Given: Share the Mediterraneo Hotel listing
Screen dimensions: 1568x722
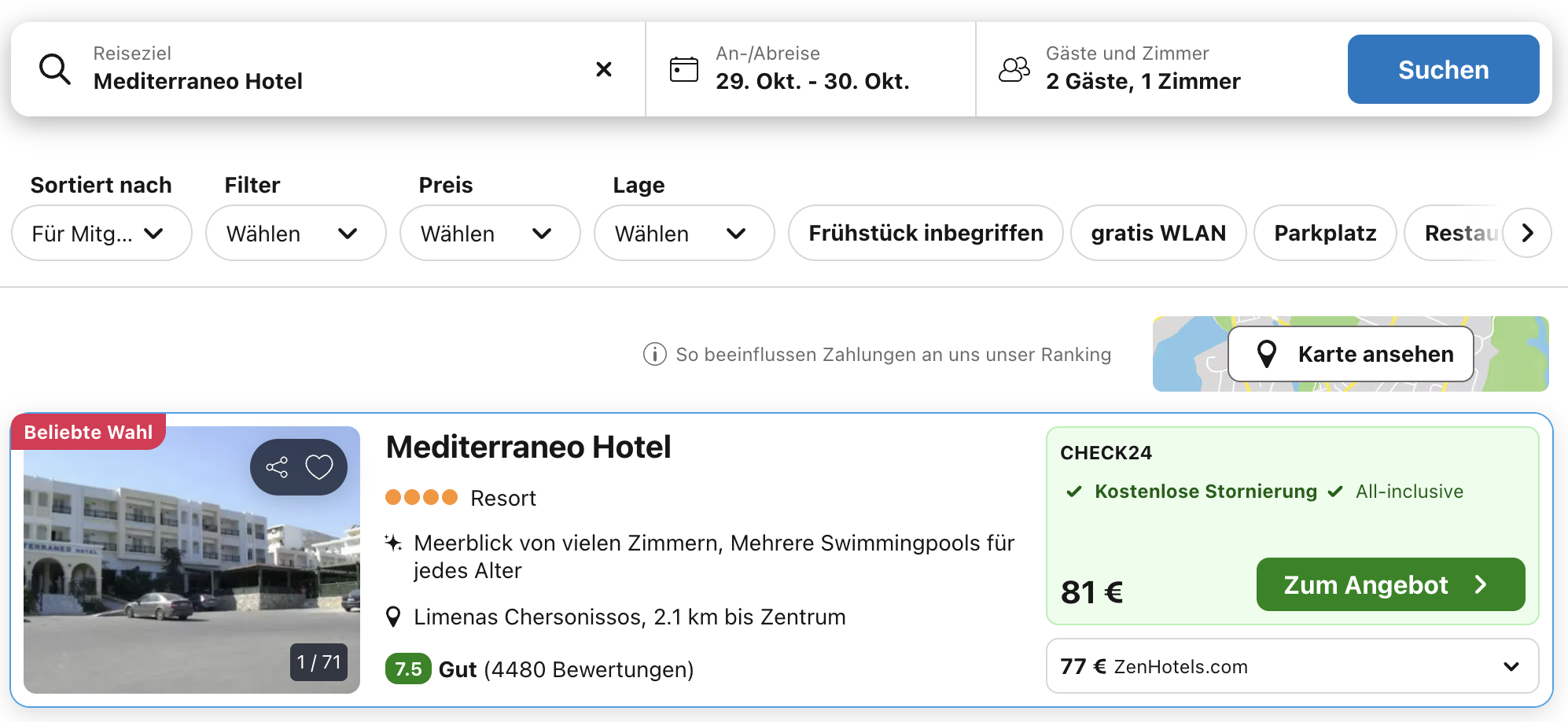Looking at the screenshot, I should click(277, 467).
